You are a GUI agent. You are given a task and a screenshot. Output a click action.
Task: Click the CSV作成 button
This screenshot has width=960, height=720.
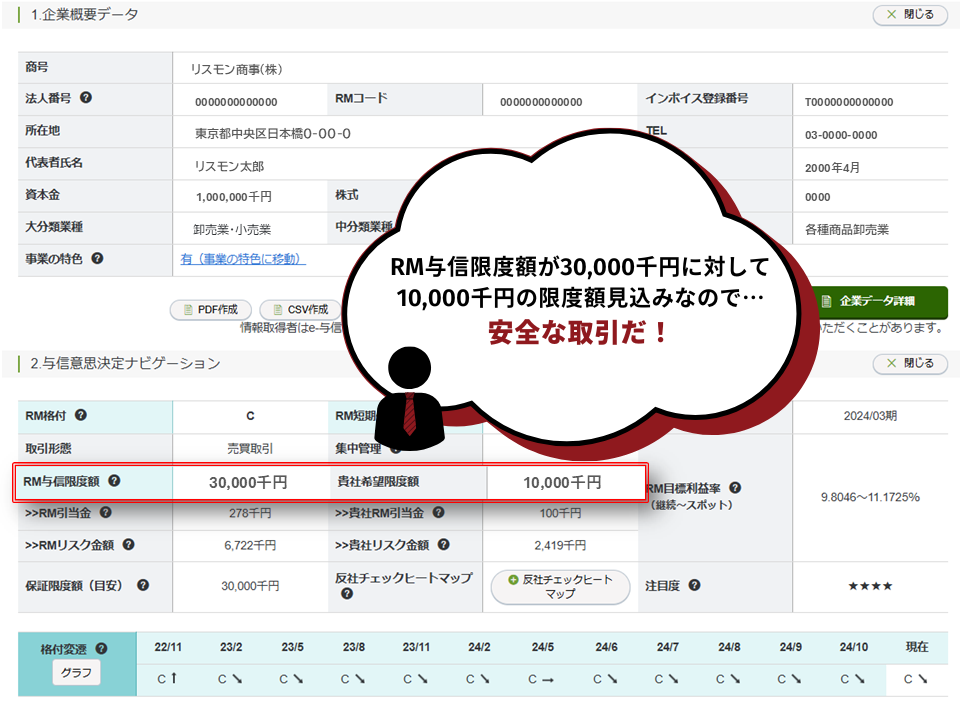point(298,310)
